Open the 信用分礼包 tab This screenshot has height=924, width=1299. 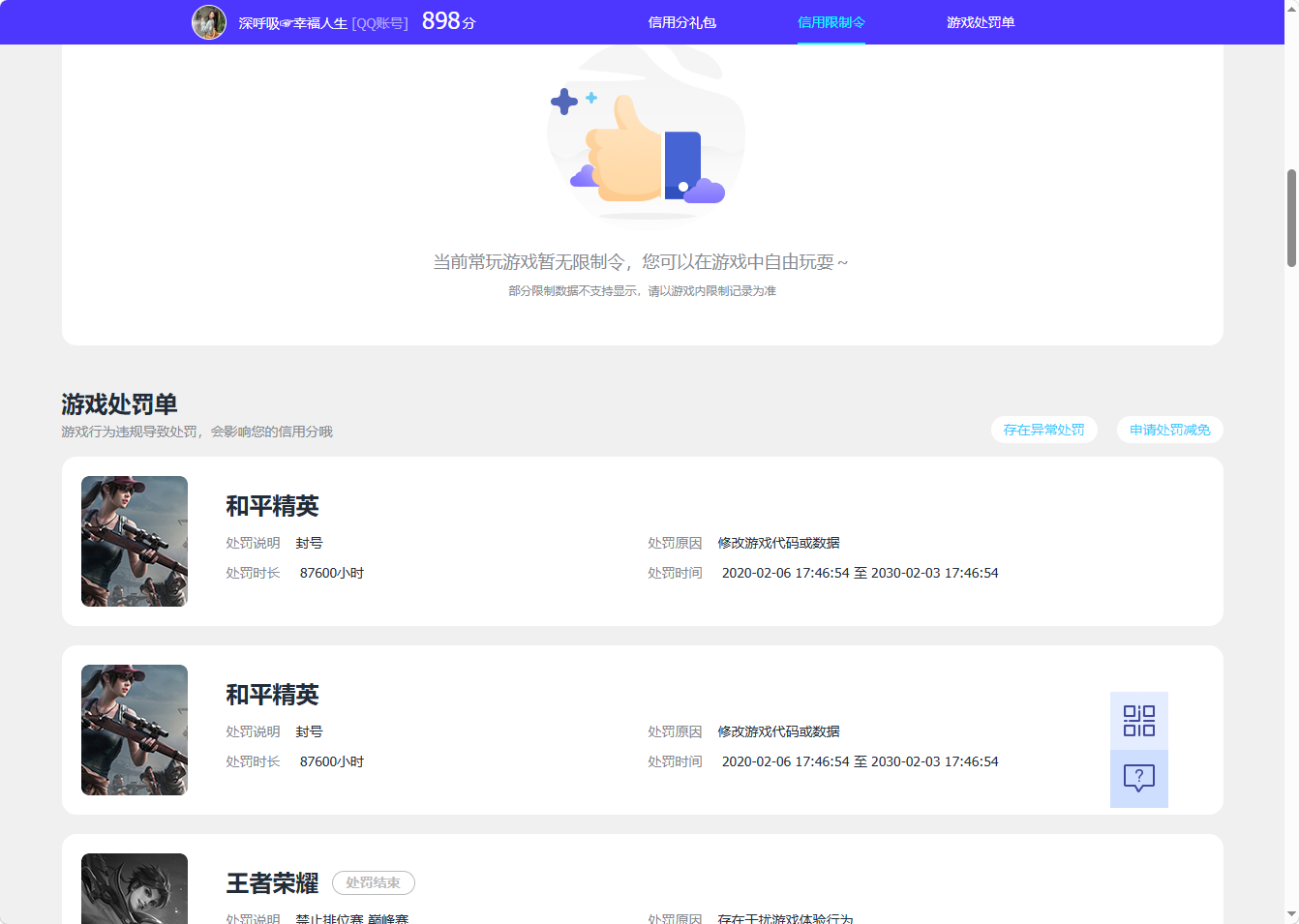682,22
